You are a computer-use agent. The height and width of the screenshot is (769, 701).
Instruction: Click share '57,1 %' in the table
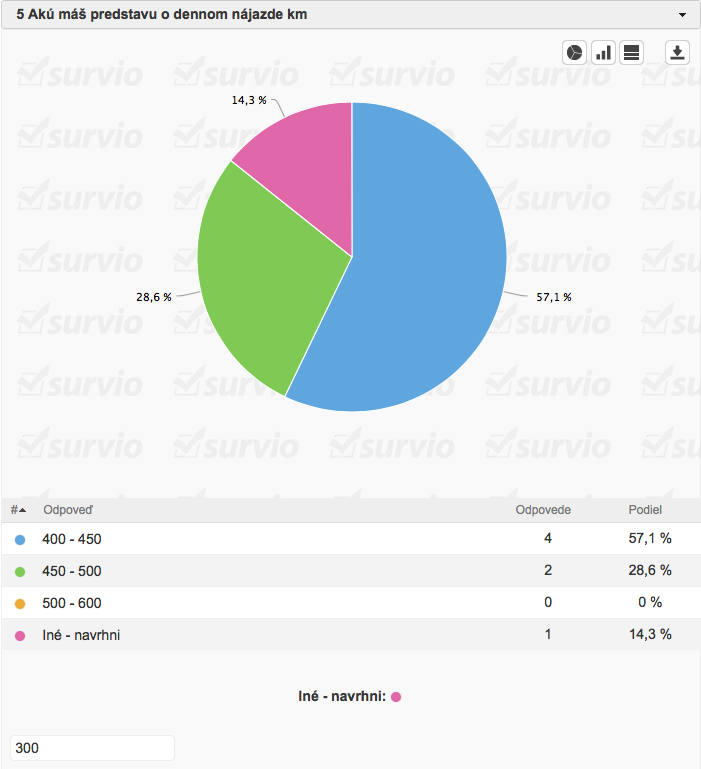pyautogui.click(x=650, y=538)
